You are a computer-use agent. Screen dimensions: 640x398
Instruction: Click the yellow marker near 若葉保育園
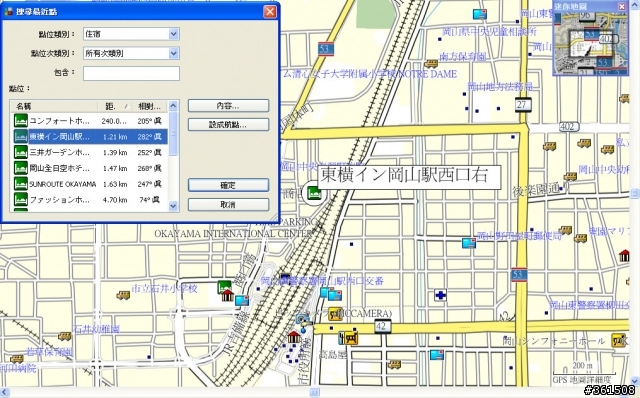16,359
